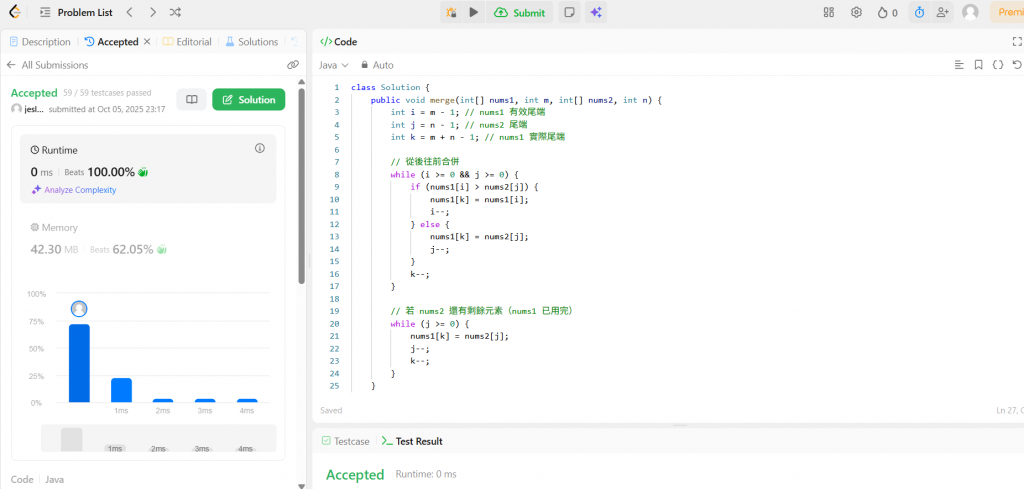Click the format code icon
The width and height of the screenshot is (1024, 489).
tap(959, 65)
